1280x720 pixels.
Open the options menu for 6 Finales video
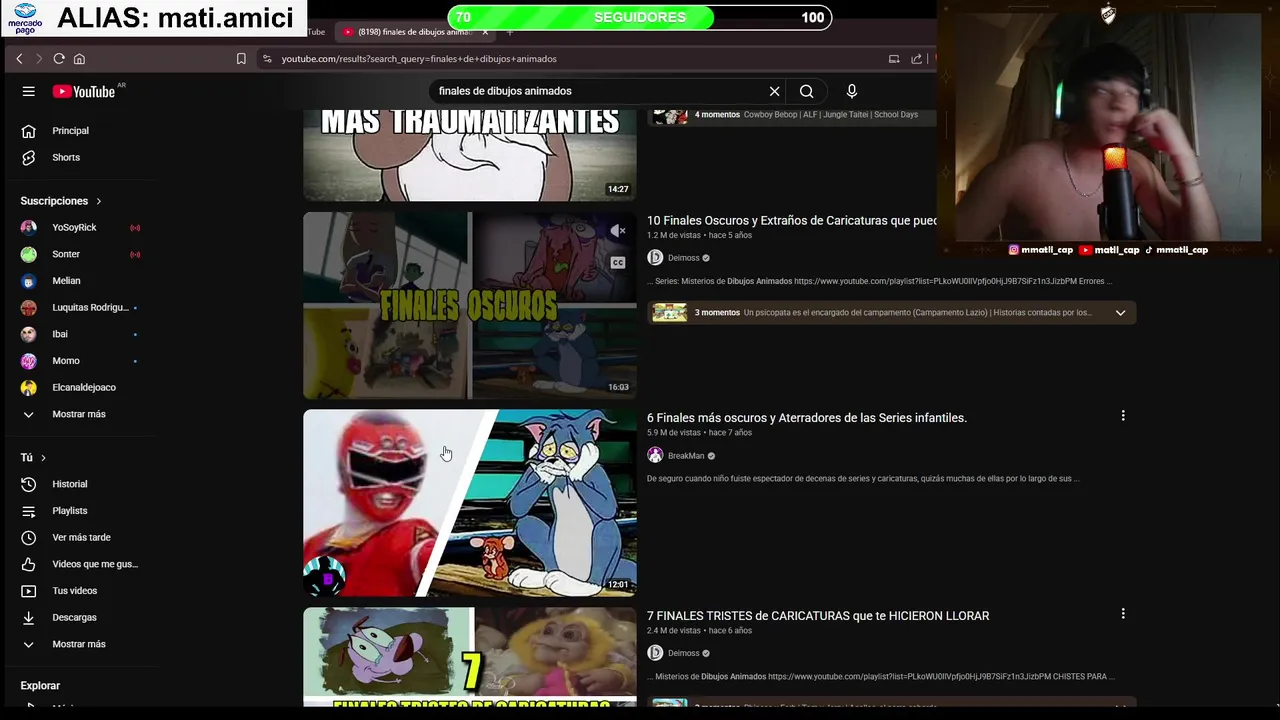click(1123, 415)
